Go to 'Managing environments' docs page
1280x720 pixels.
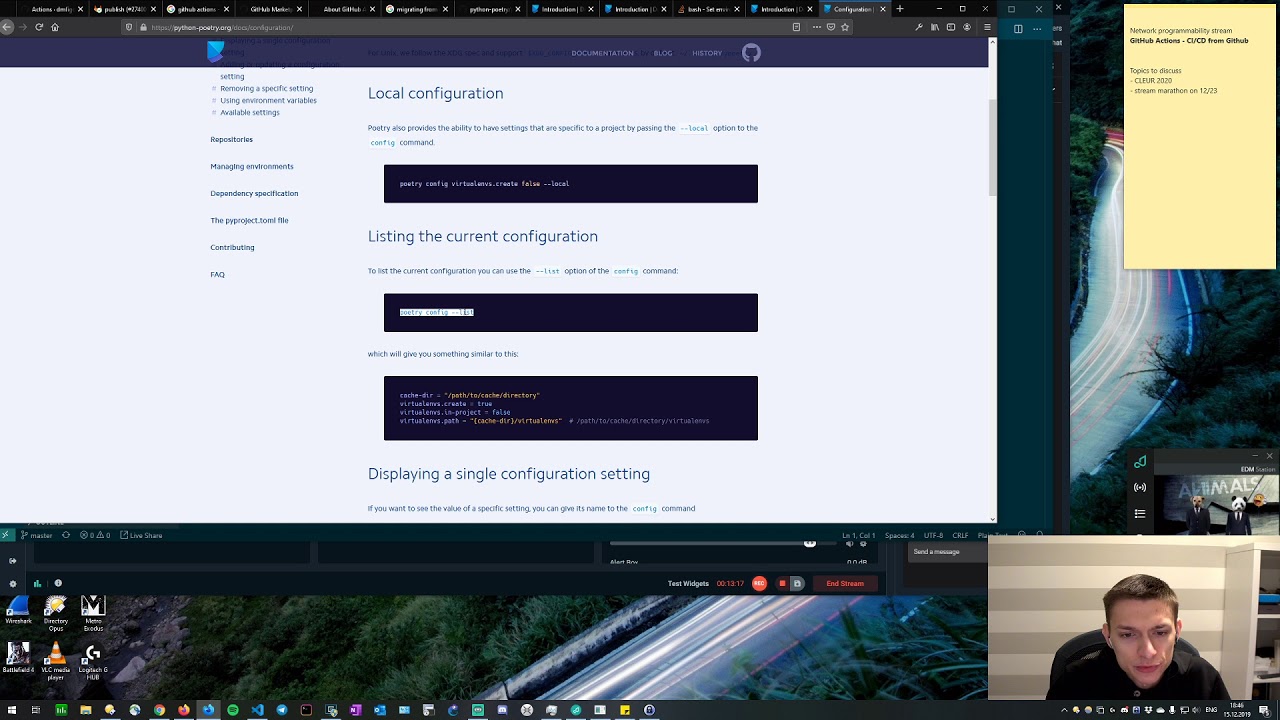click(x=252, y=166)
